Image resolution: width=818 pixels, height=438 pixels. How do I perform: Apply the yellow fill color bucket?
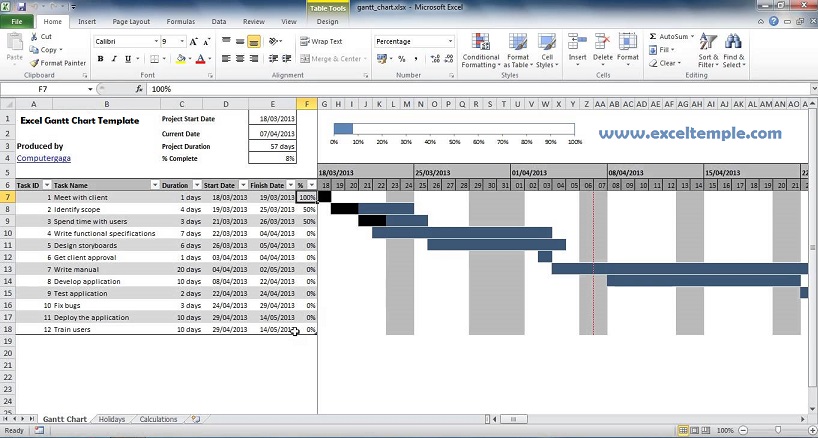[181, 59]
